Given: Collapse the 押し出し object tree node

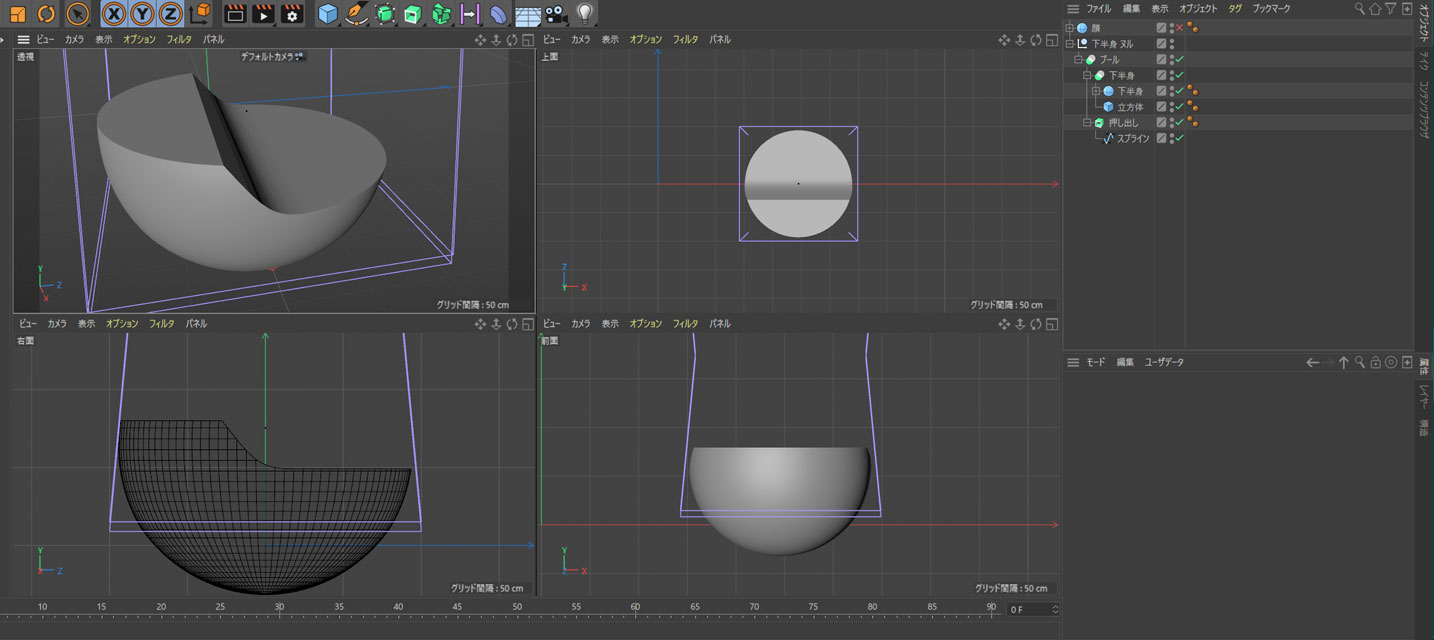Looking at the screenshot, I should [x=1087, y=123].
